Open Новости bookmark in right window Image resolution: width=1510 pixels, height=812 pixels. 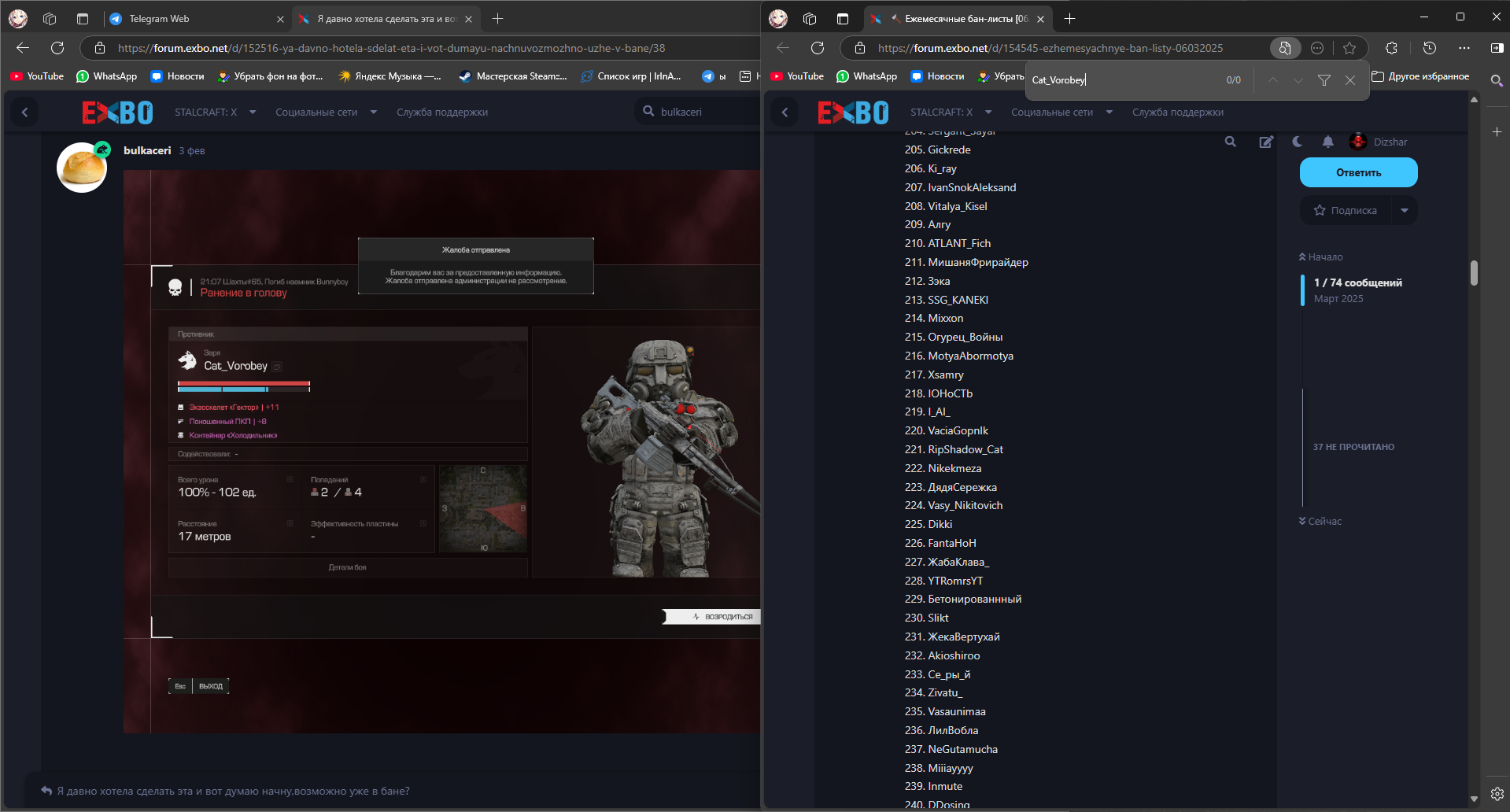point(937,76)
